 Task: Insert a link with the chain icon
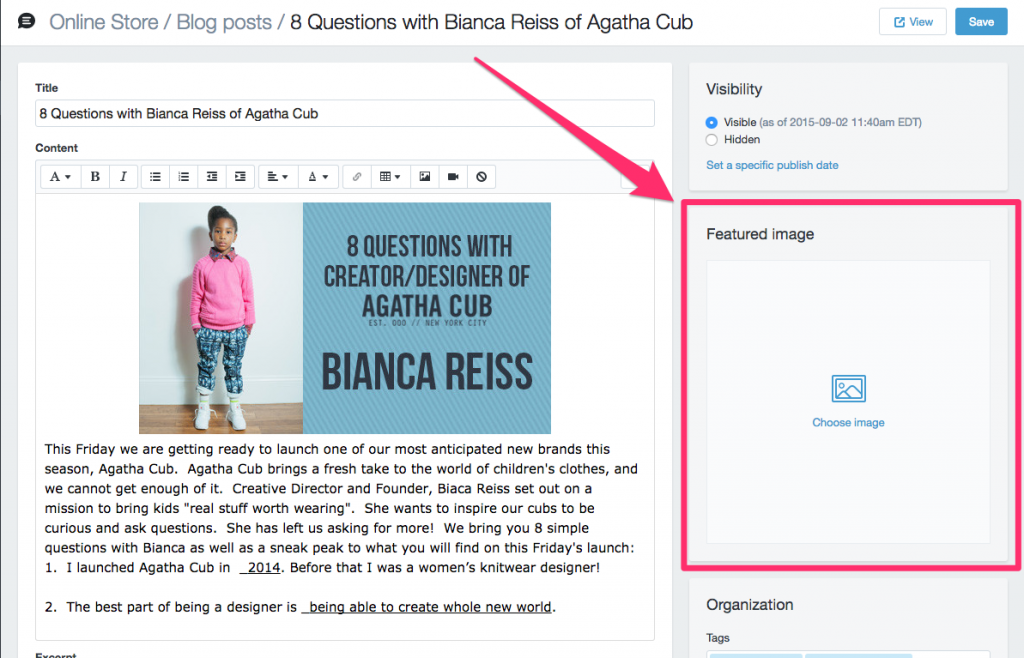point(357,177)
